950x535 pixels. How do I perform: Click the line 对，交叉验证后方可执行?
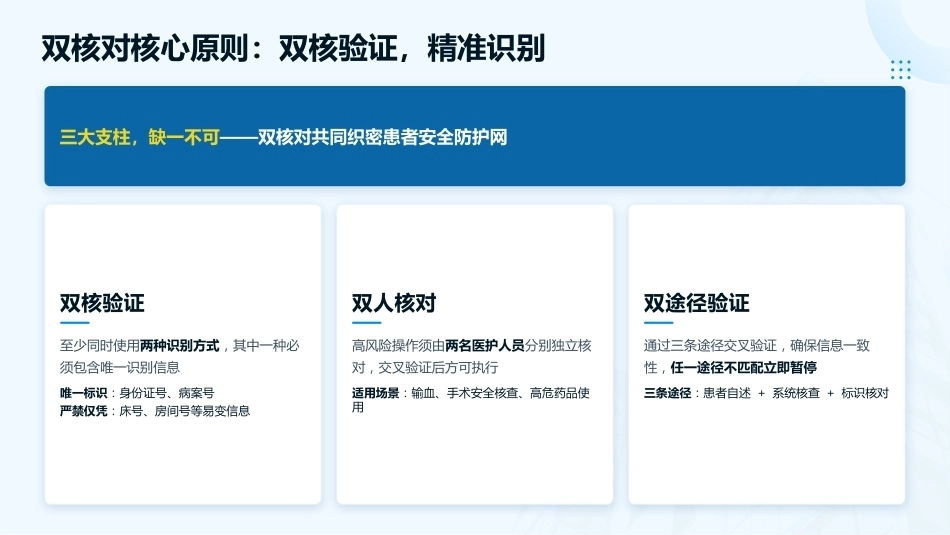(425, 368)
